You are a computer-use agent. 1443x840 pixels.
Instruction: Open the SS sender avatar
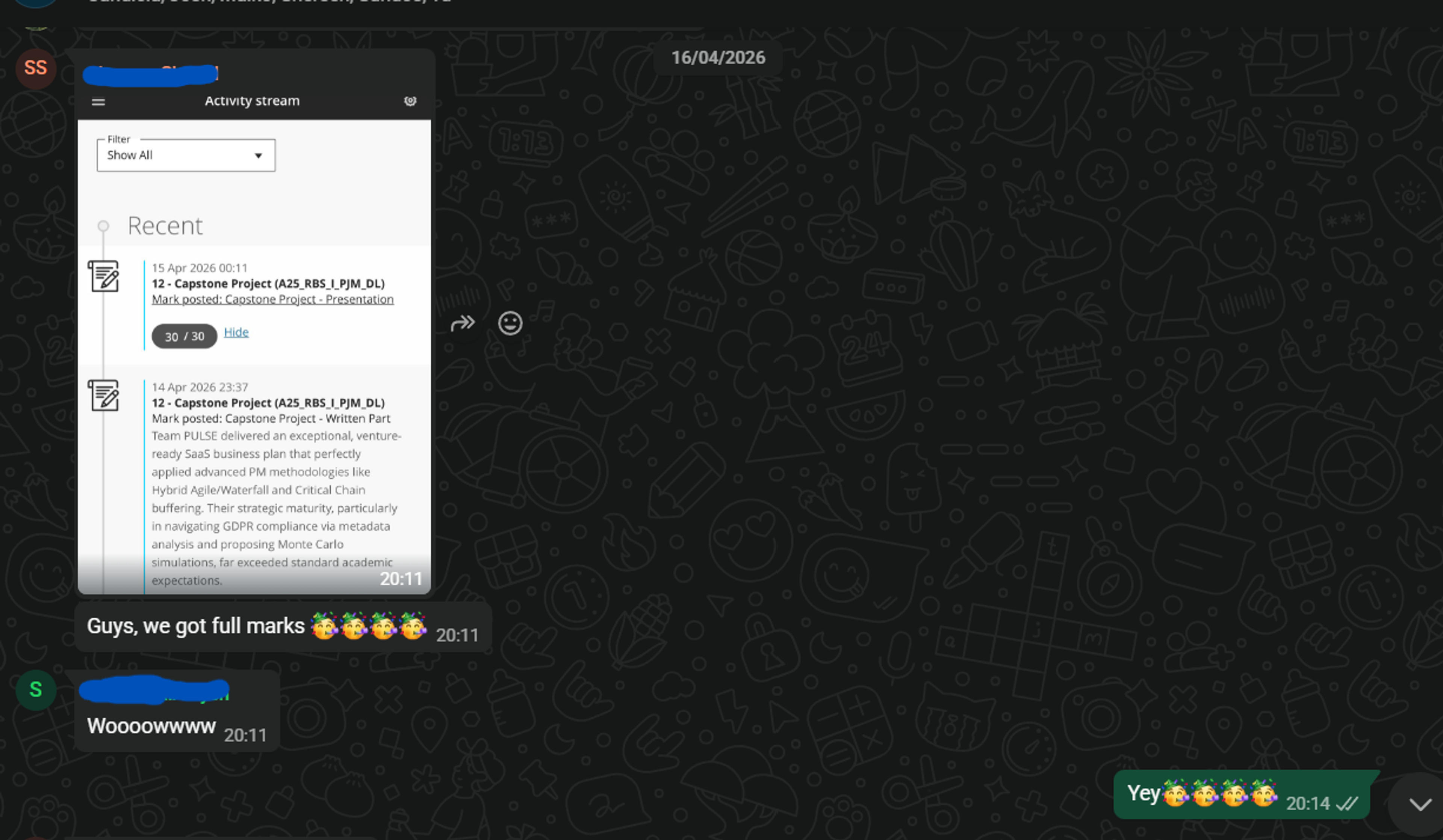click(35, 68)
